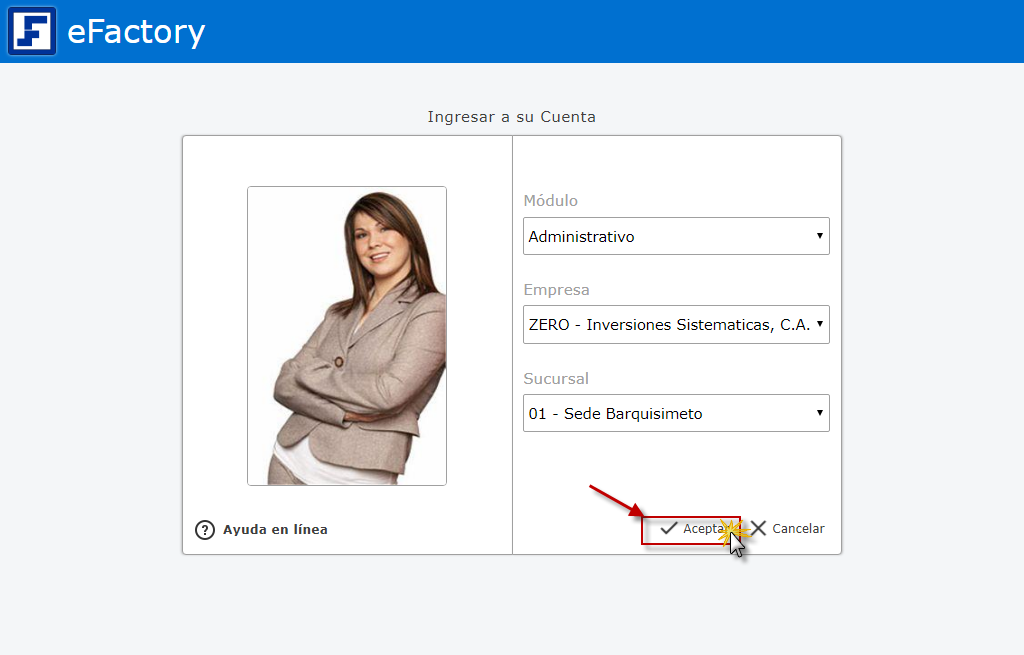
Task: Click the Módulo label
Action: (x=551, y=200)
